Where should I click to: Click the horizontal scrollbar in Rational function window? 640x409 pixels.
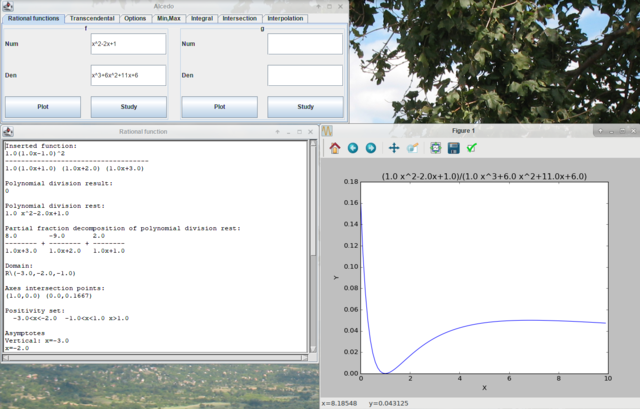point(155,358)
